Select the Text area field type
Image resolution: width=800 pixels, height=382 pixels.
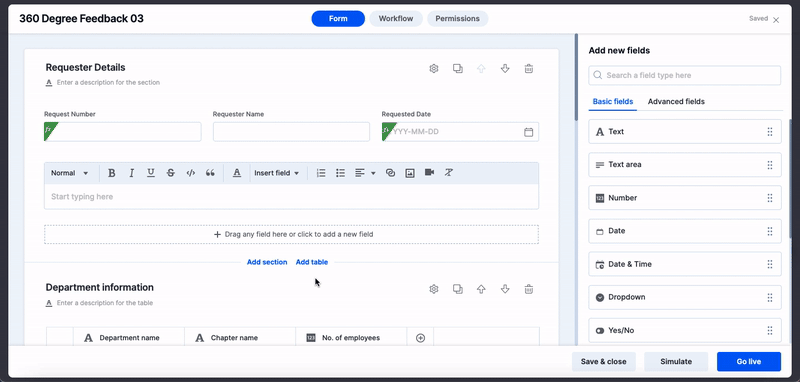click(685, 165)
